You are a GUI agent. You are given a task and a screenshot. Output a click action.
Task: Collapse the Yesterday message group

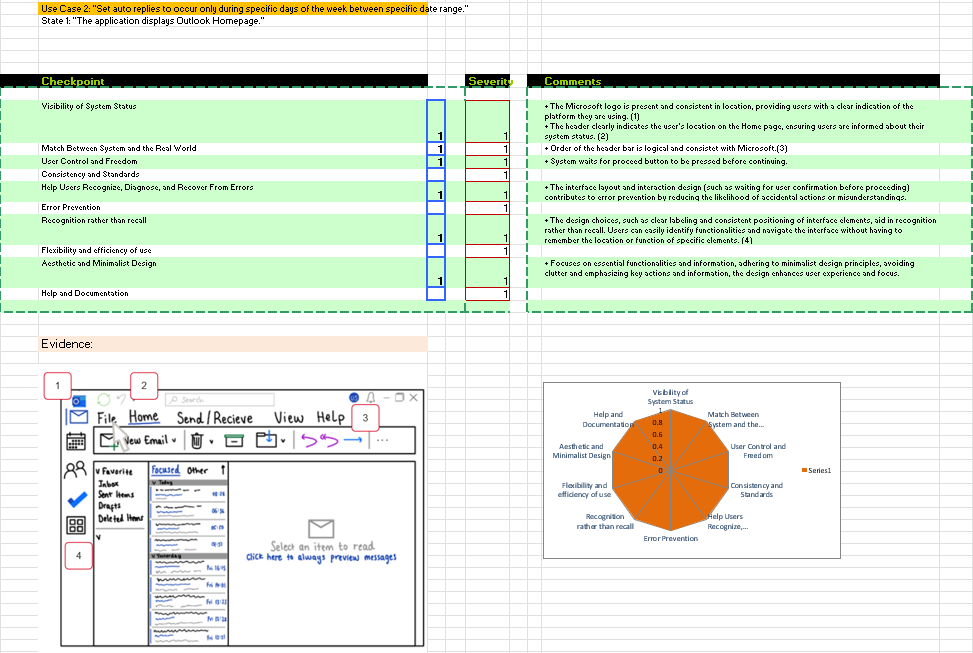pos(154,556)
